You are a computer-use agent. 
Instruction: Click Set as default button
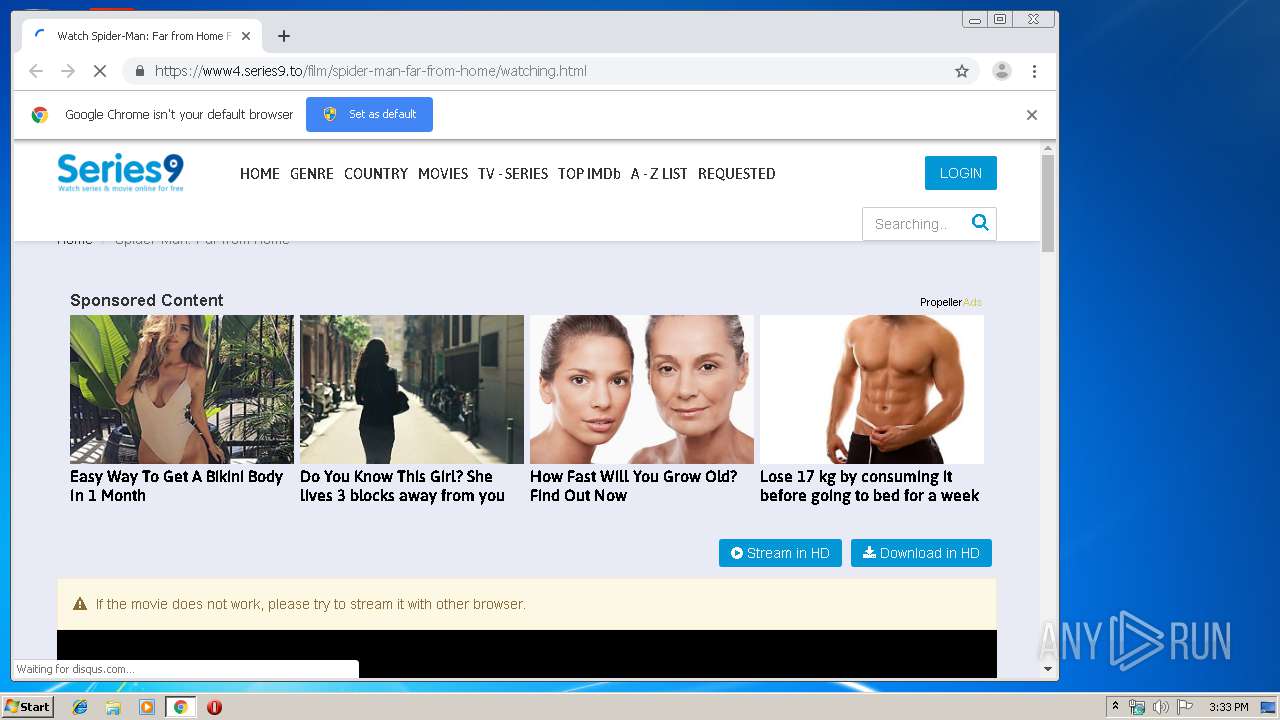369,114
